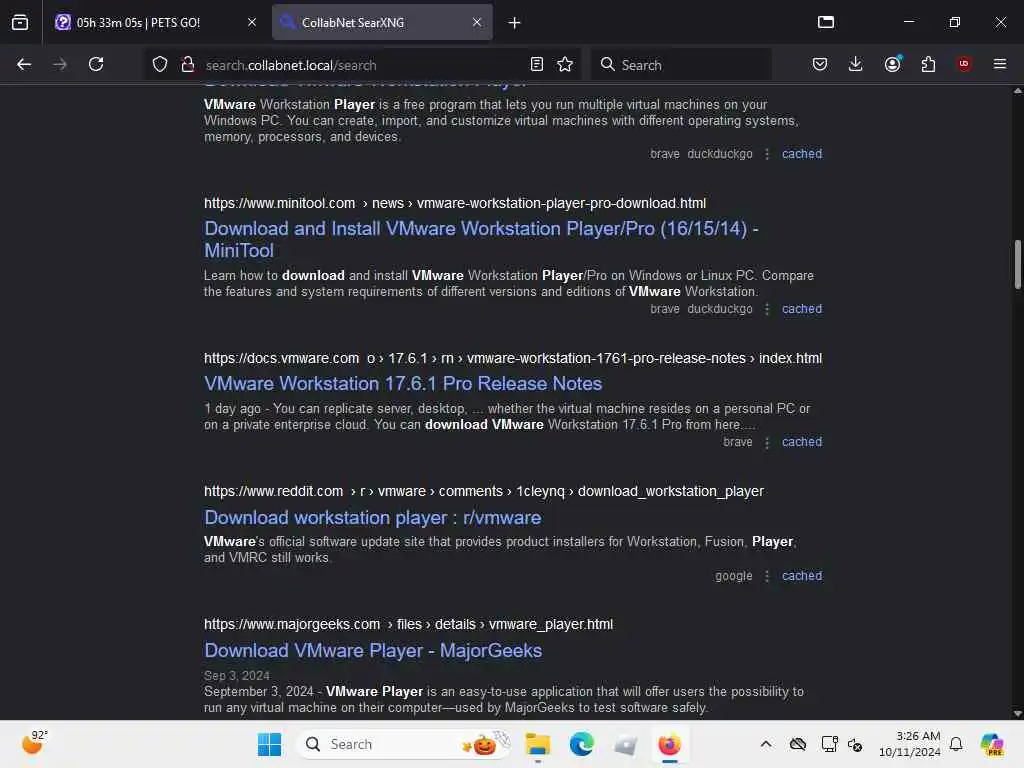Open options menu for the first result's engines row
This screenshot has height=768, width=1024.
[x=767, y=154]
